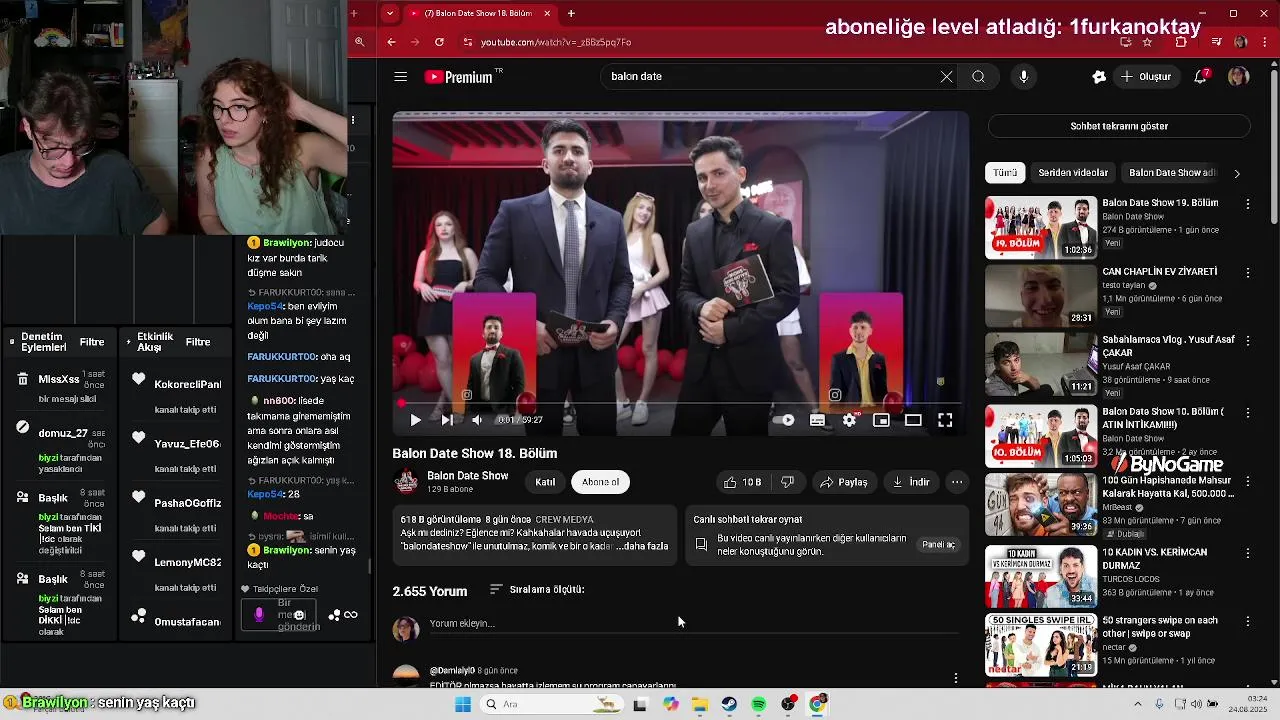The width and height of the screenshot is (1280, 720).
Task: Open the account avatar menu on YouTube
Action: (1239, 76)
